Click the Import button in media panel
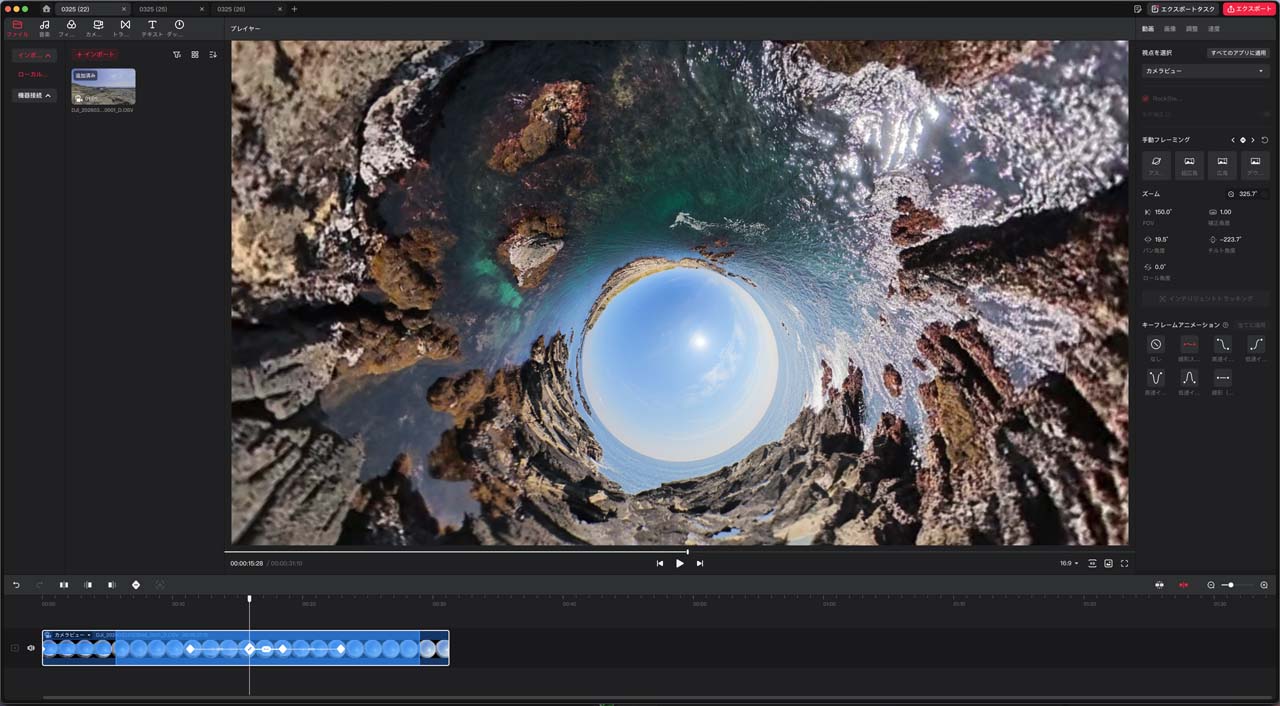Image resolution: width=1280 pixels, height=706 pixels. click(x=96, y=54)
